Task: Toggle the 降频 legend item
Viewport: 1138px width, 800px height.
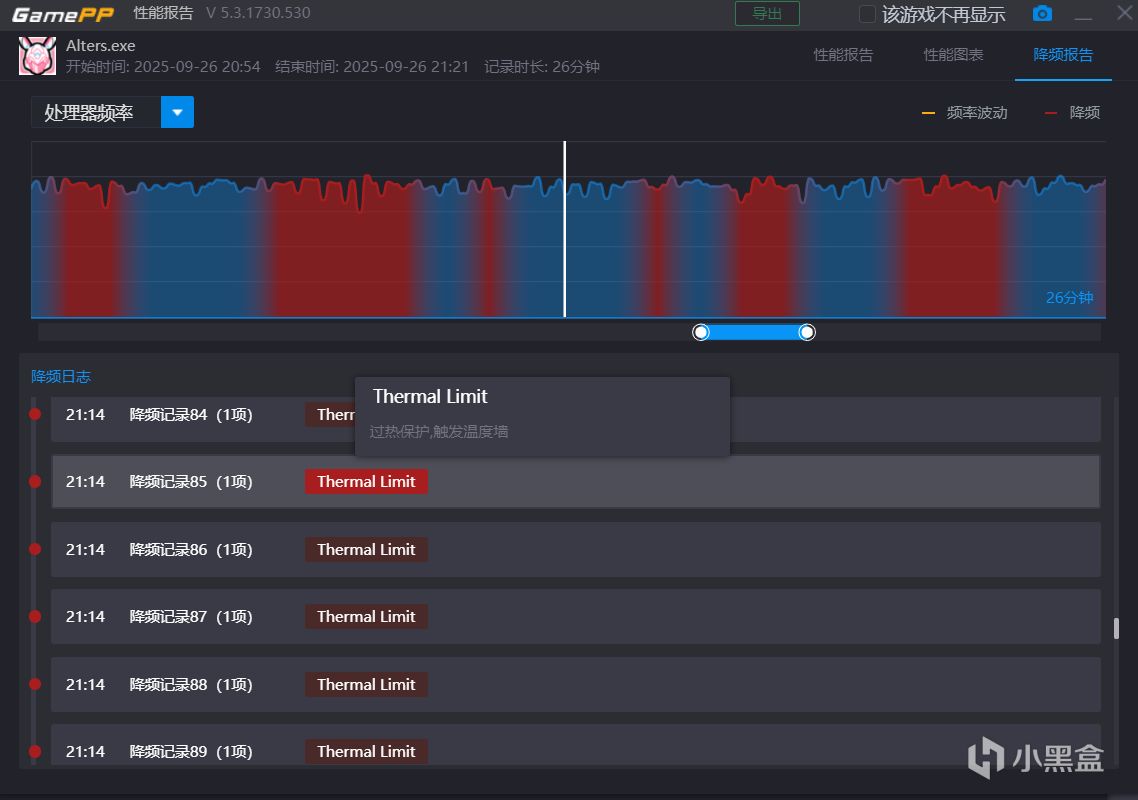Action: tap(1072, 113)
